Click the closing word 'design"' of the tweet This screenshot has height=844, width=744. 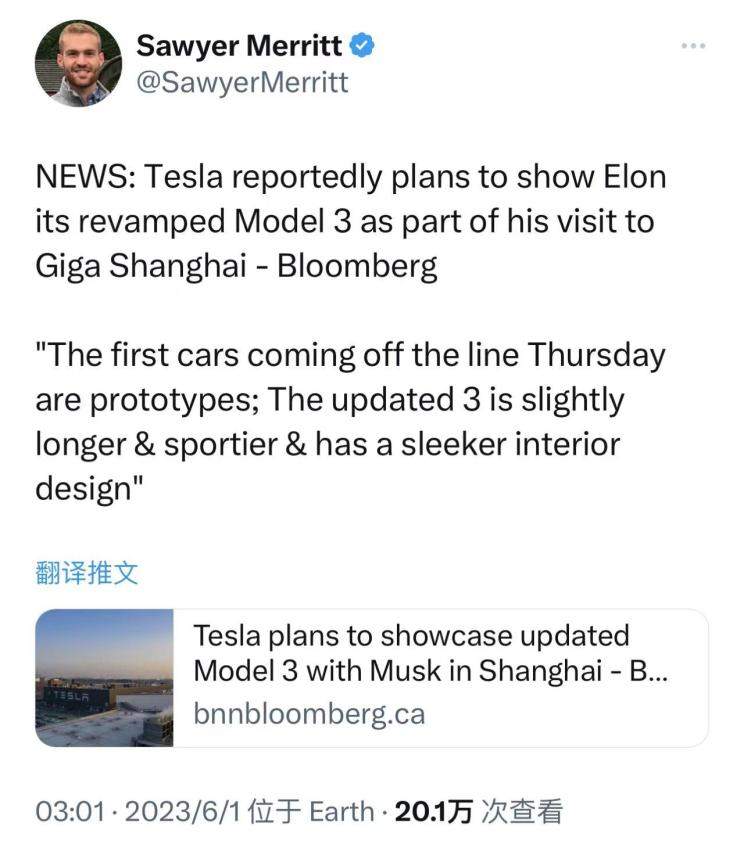pos(89,490)
